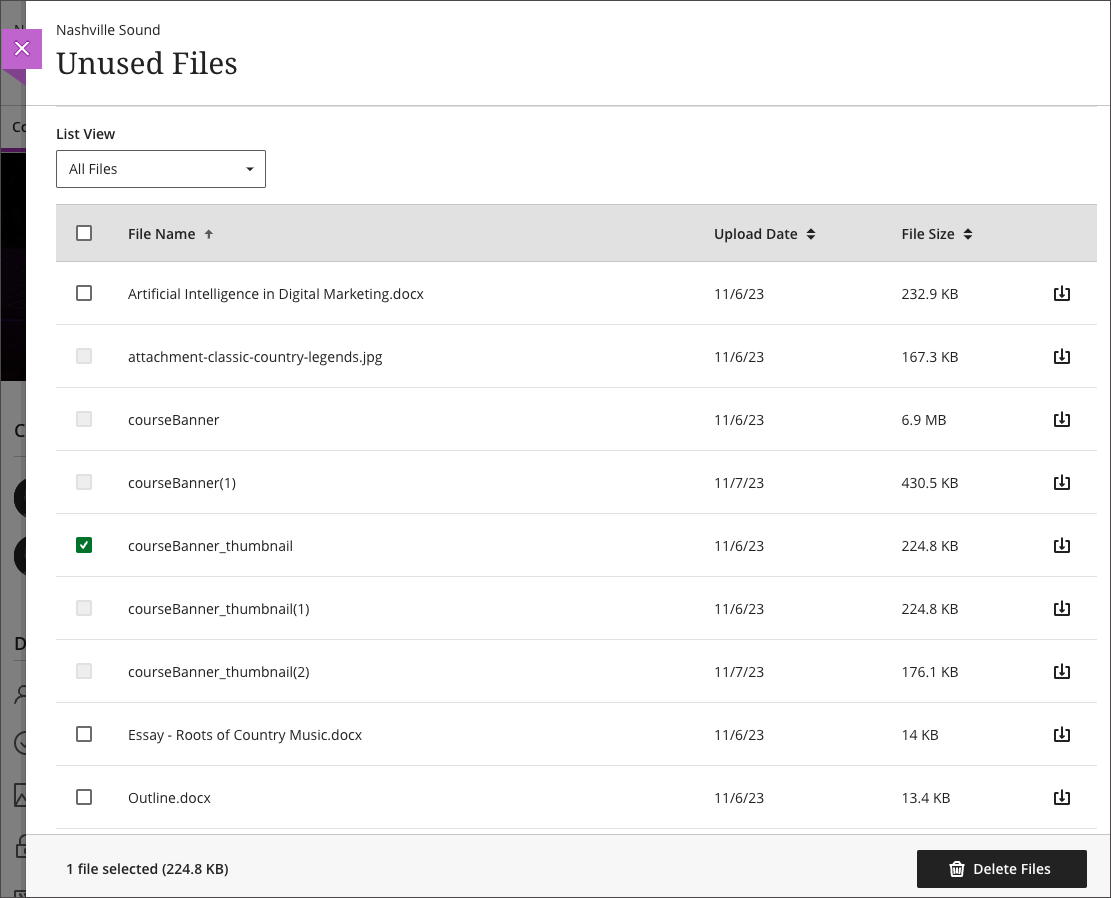Image resolution: width=1111 pixels, height=898 pixels.
Task: Download the Outline.docx file
Action: tap(1062, 797)
